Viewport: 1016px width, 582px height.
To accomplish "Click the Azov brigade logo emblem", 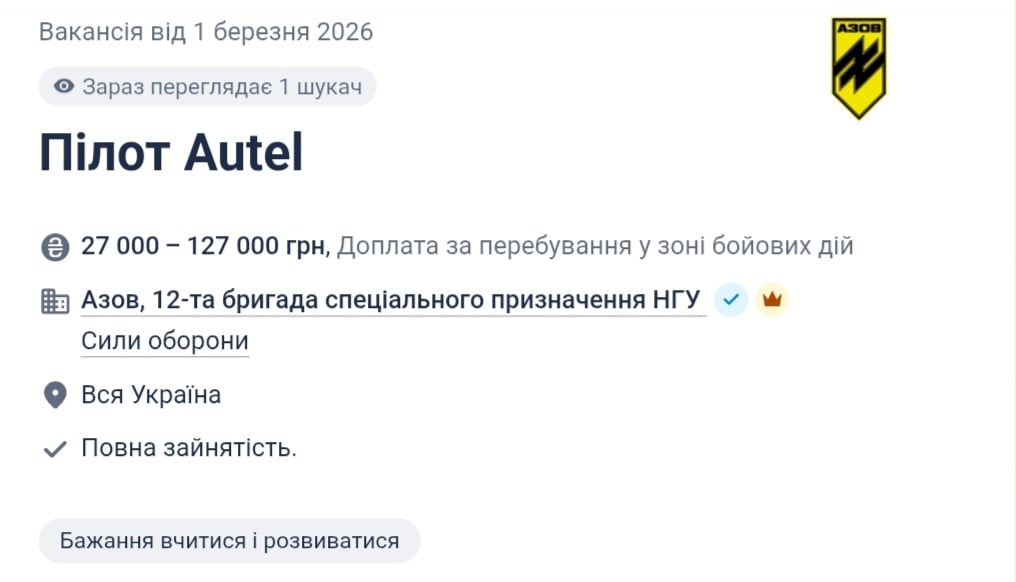I will pos(857,60).
